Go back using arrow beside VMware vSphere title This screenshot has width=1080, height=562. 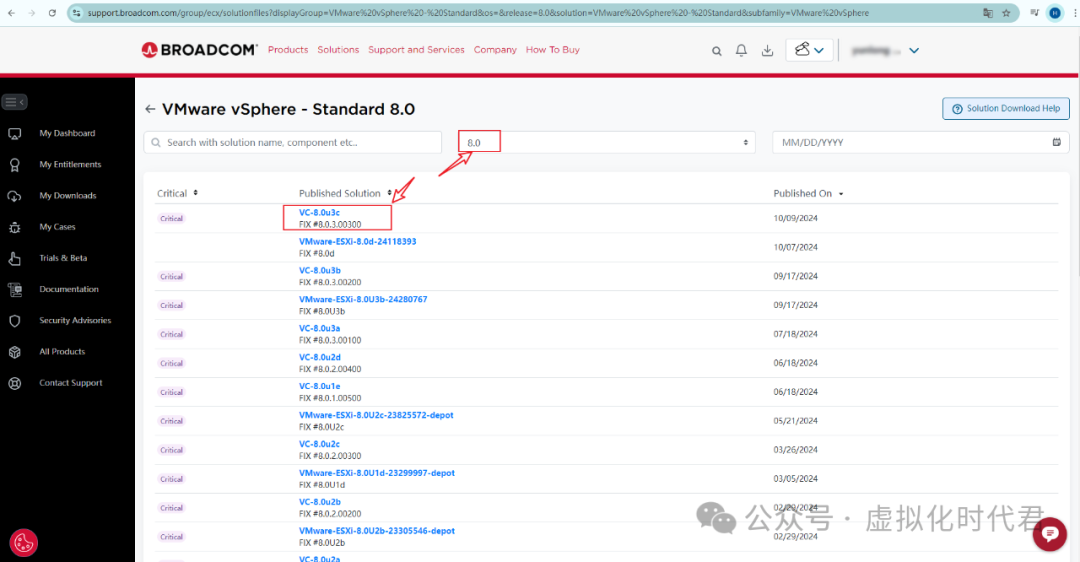150,109
